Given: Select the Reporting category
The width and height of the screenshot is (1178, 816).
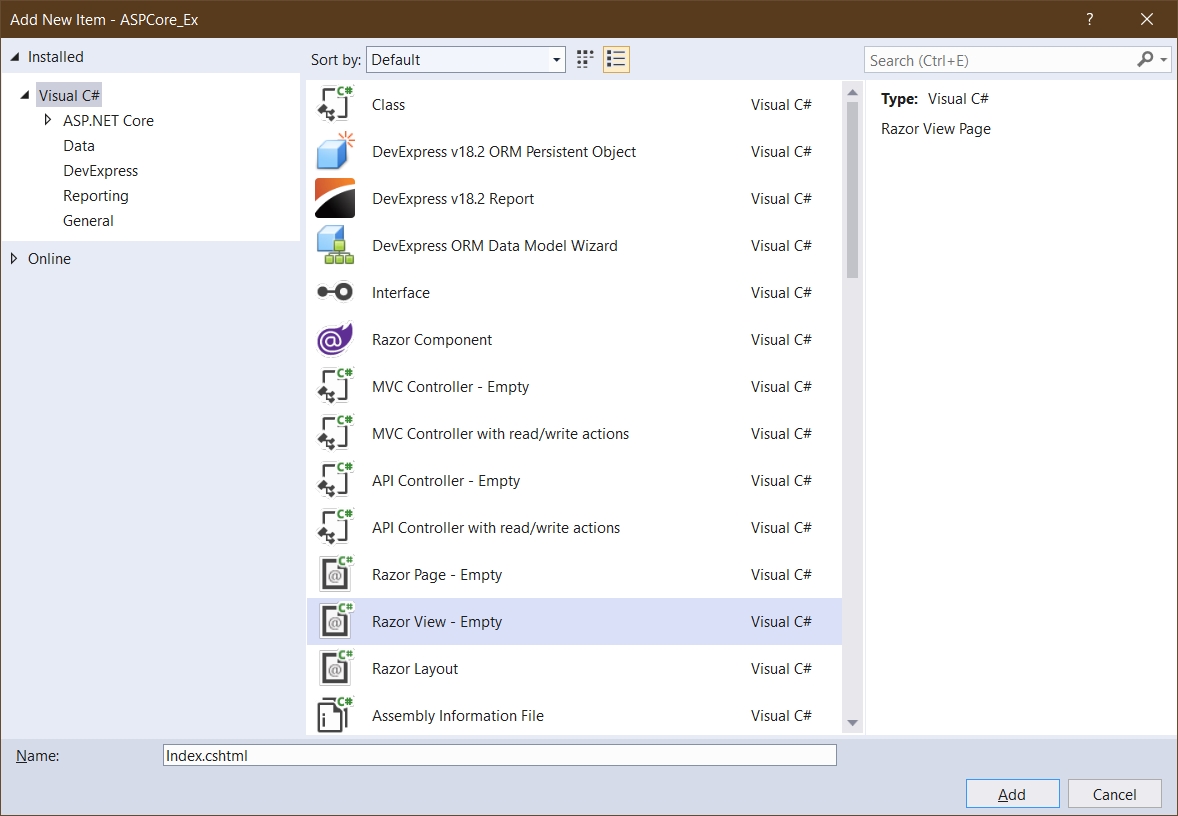Looking at the screenshot, I should point(95,195).
